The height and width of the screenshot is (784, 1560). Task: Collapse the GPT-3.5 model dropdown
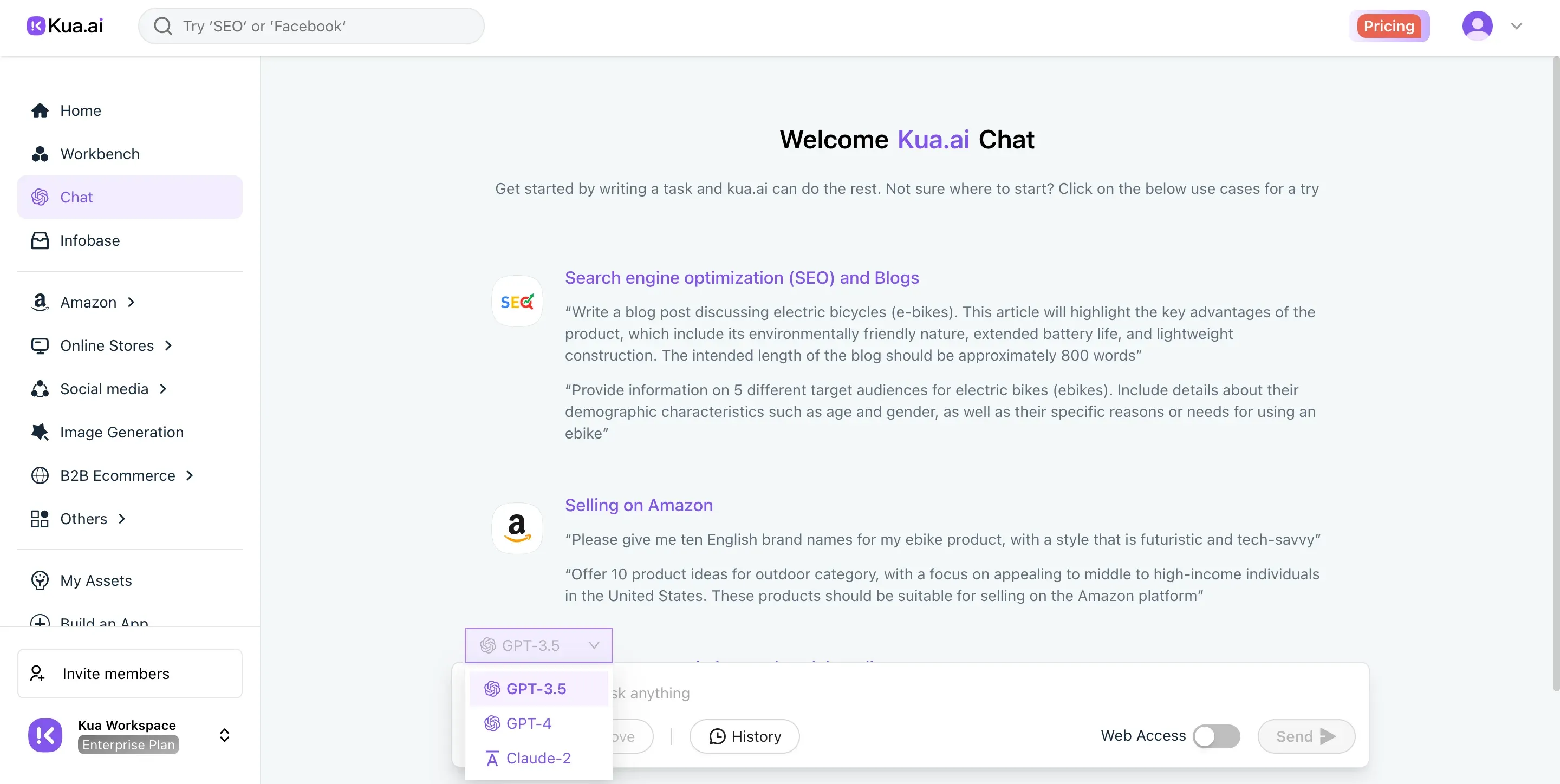pos(538,645)
